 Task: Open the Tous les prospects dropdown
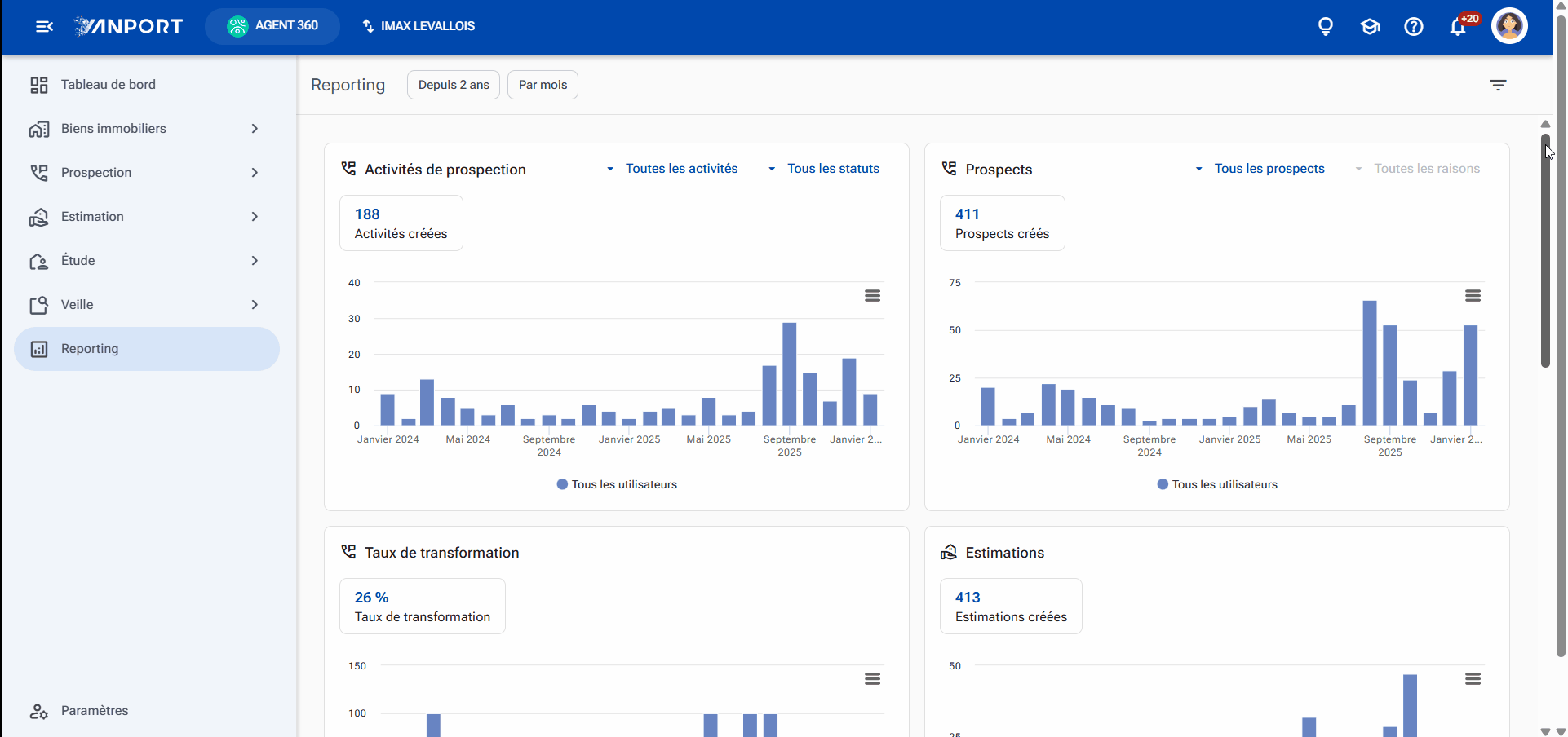click(1260, 169)
